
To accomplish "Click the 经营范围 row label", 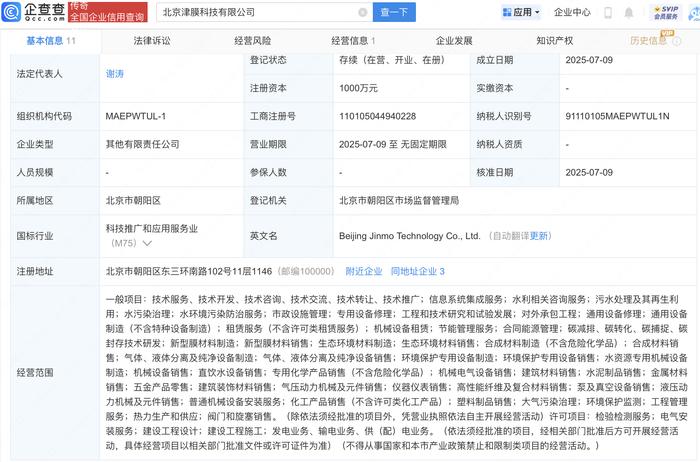I will pos(35,373).
